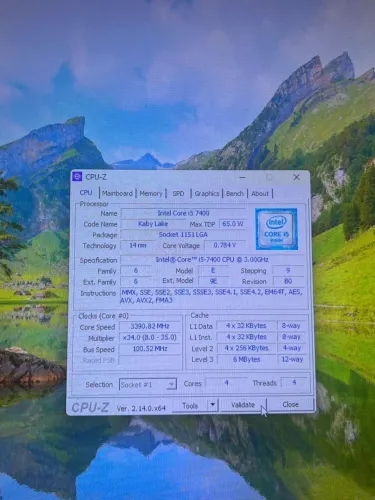Click the Bus Speed value 100.52 MHz
The height and width of the screenshot is (500, 375).
pyautogui.click(x=150, y=349)
